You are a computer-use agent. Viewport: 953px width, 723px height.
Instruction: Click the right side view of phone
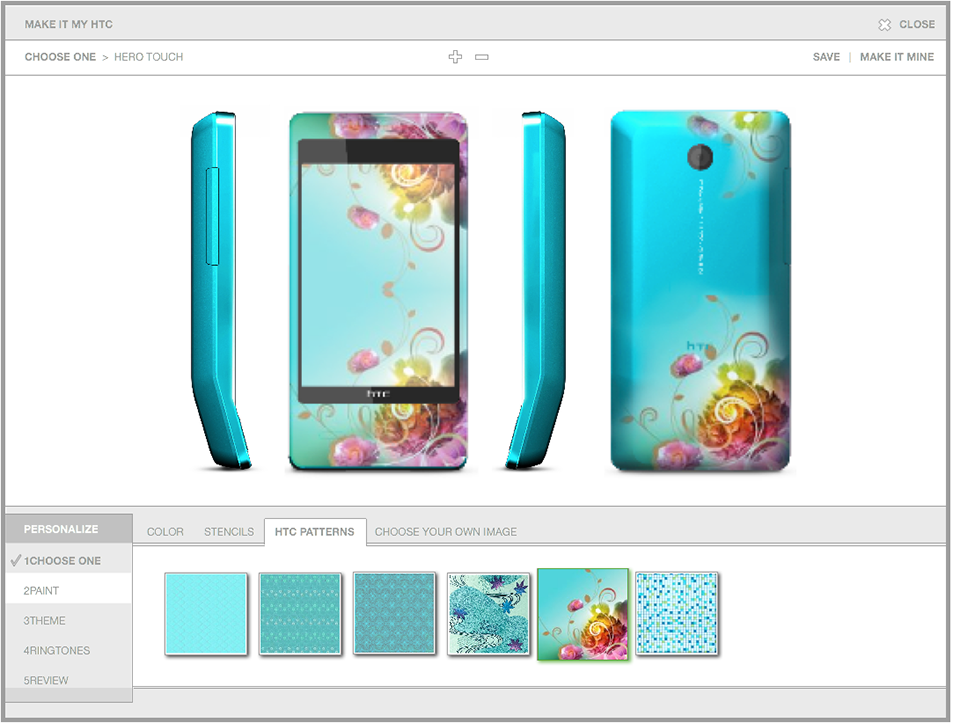click(x=535, y=290)
